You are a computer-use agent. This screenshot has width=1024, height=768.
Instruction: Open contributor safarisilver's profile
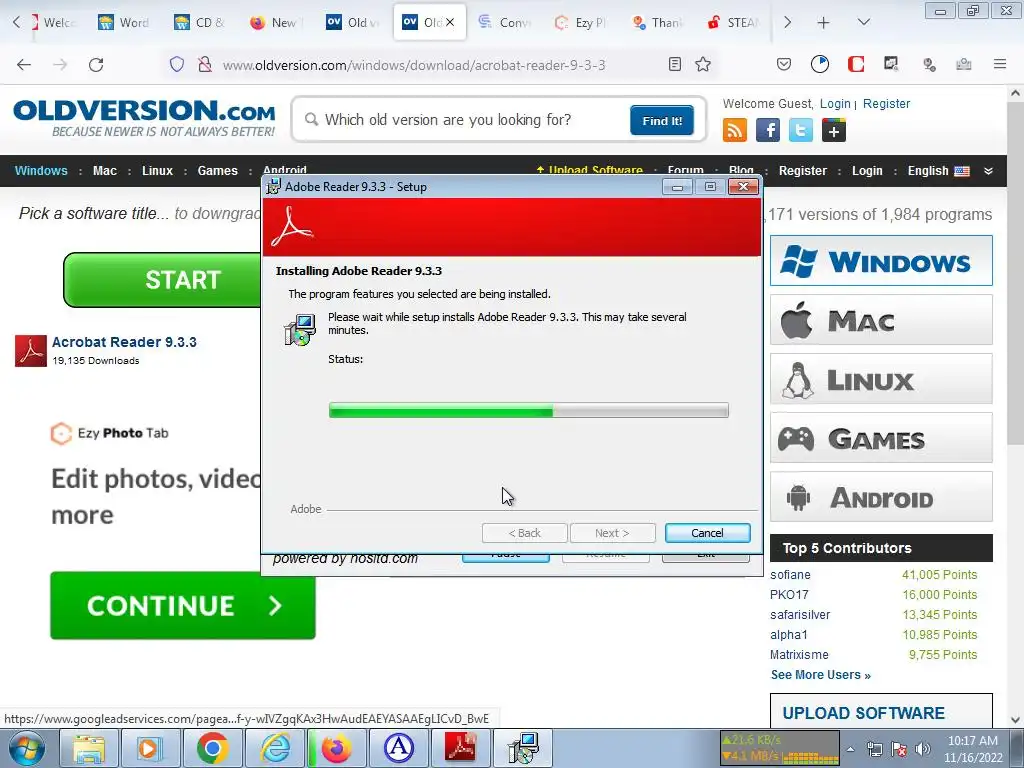tap(800, 615)
